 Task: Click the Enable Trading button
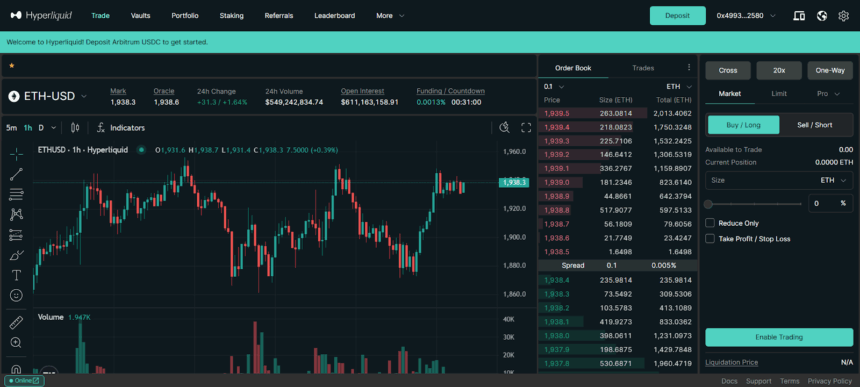click(x=779, y=337)
